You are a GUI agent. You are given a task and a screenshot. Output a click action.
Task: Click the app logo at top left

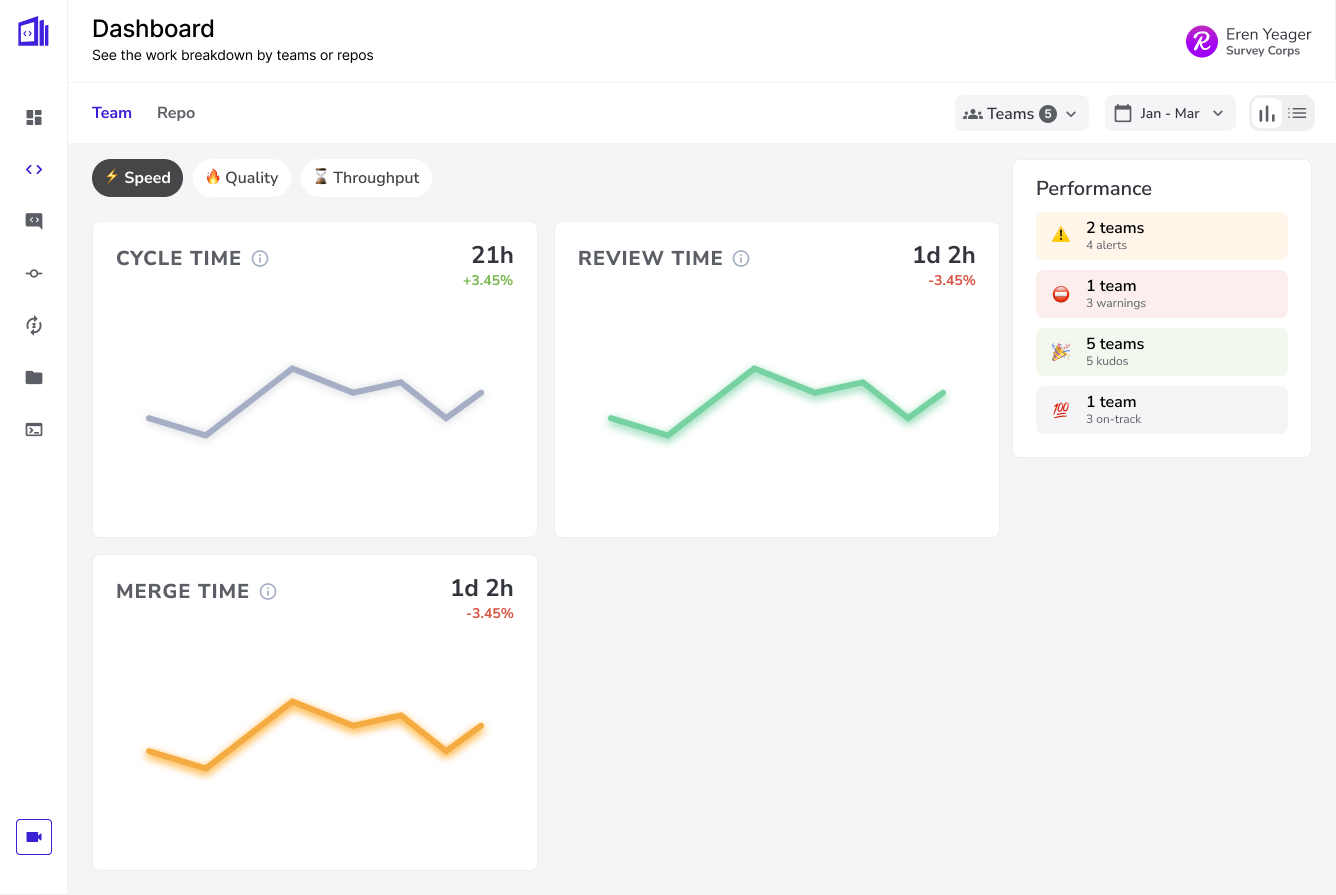pos(33,32)
